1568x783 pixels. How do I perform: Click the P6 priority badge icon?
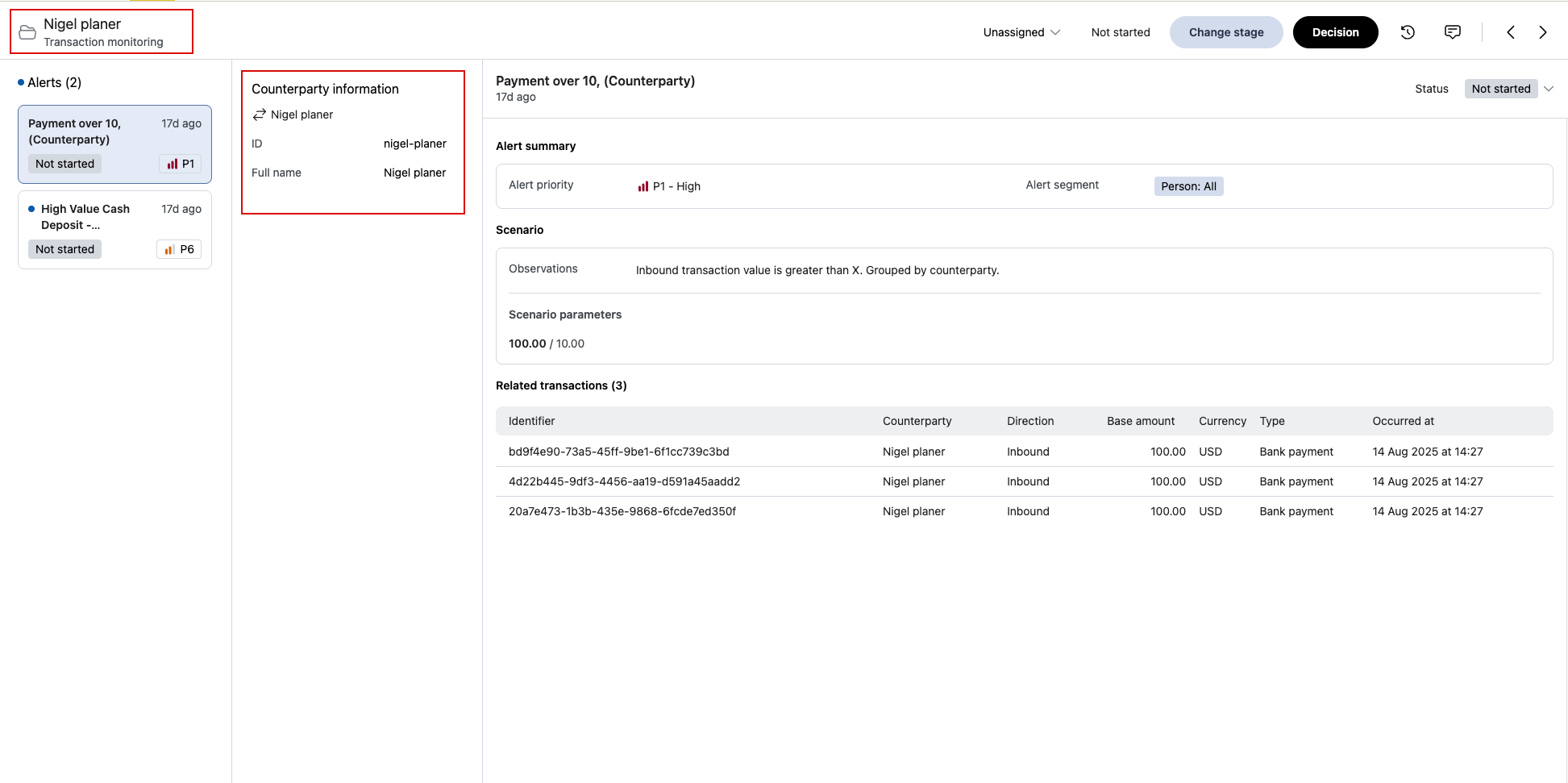coord(179,249)
